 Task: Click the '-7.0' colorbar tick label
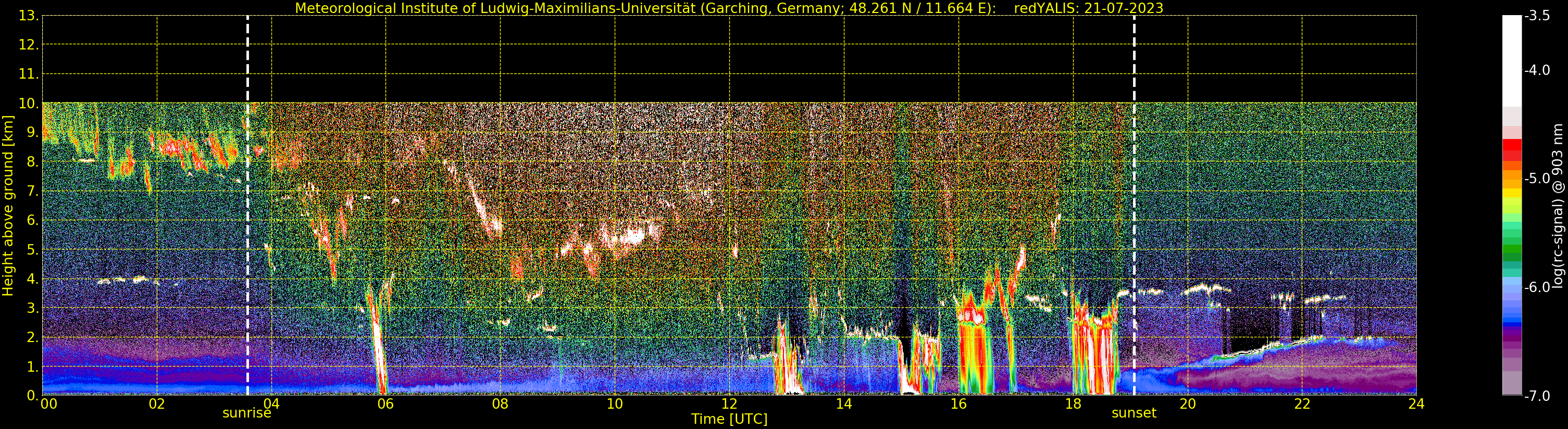tap(1537, 396)
